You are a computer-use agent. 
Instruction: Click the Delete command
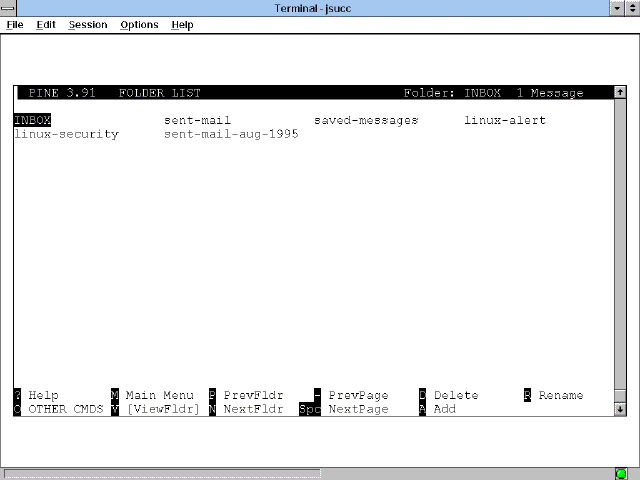[456, 395]
